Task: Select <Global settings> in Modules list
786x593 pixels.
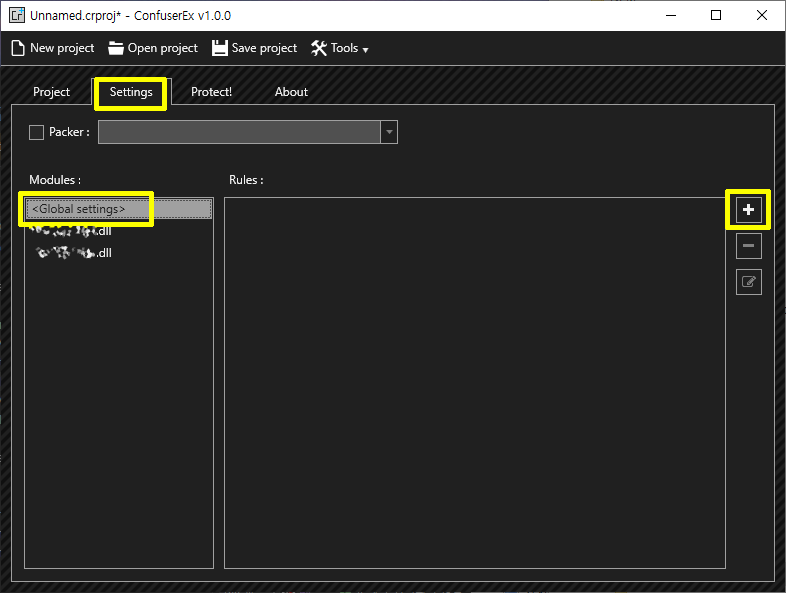Action: tap(119, 209)
